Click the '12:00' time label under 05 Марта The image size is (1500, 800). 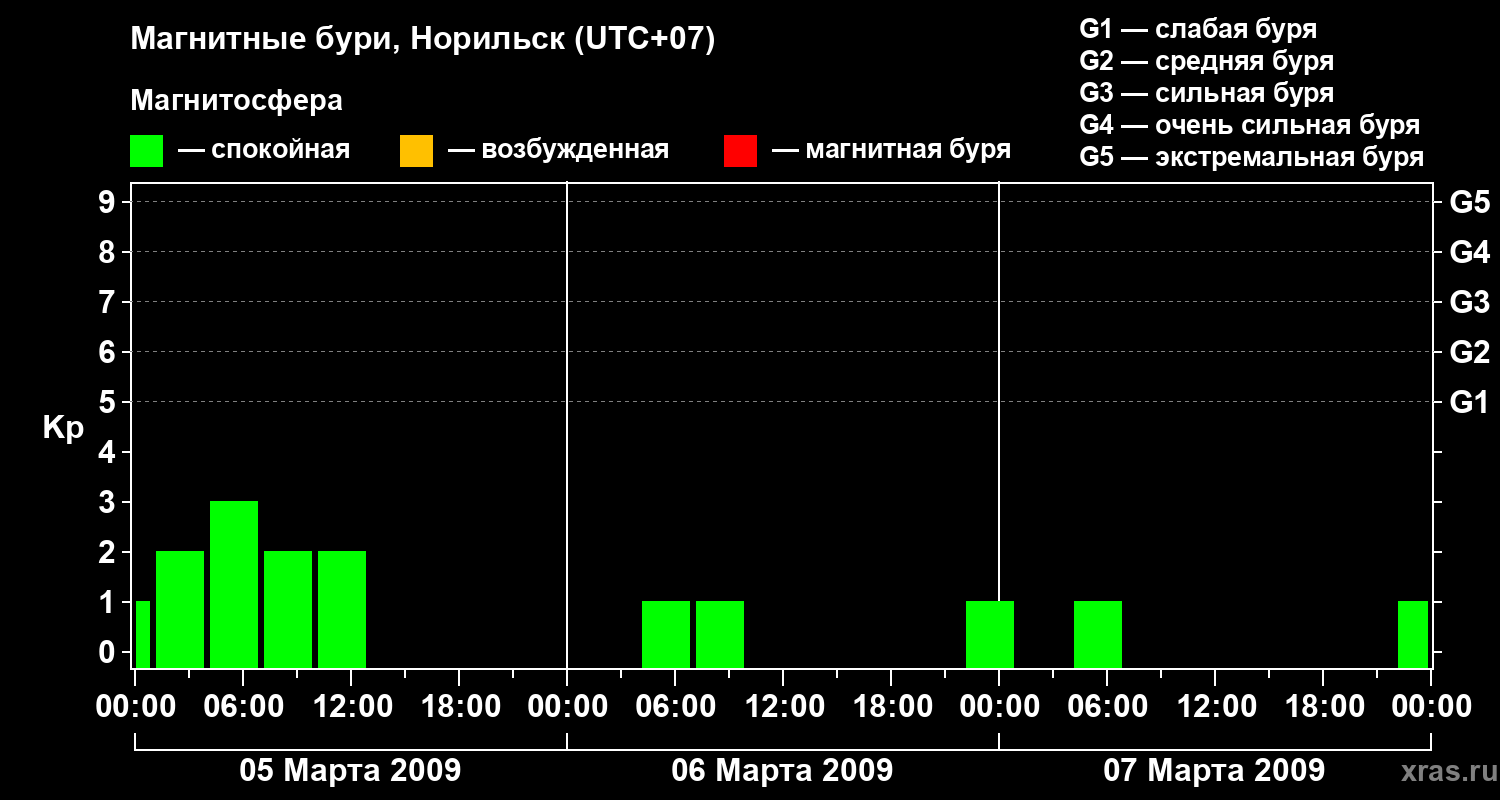(351, 706)
